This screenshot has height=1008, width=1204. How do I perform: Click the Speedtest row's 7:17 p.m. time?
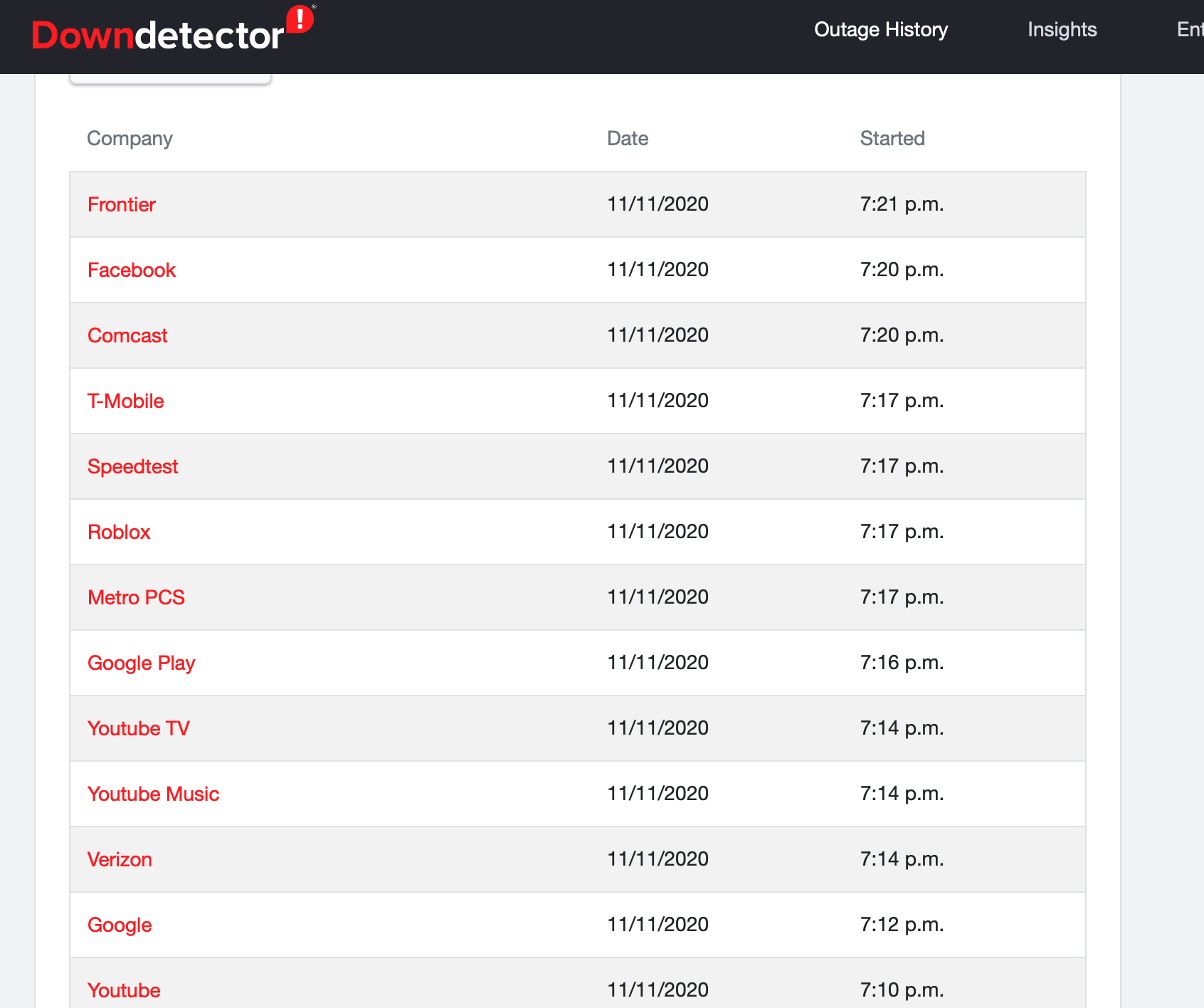(x=902, y=466)
